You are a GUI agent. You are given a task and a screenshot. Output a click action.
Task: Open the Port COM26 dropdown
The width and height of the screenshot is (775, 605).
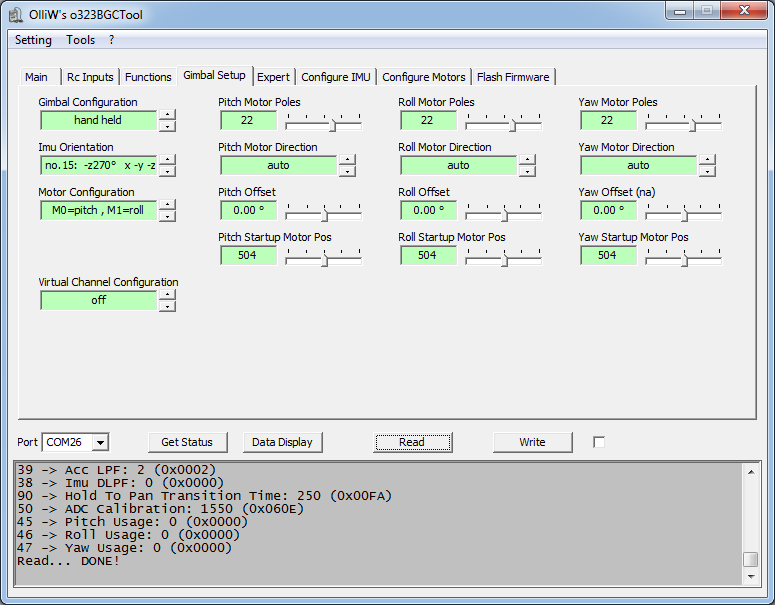pyautogui.click(x=100, y=442)
